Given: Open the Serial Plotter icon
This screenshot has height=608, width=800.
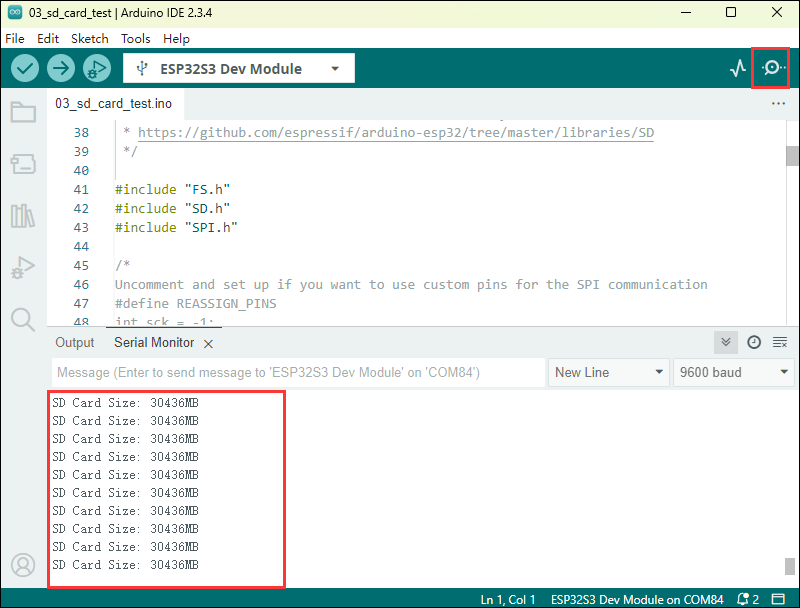Looking at the screenshot, I should point(738,68).
